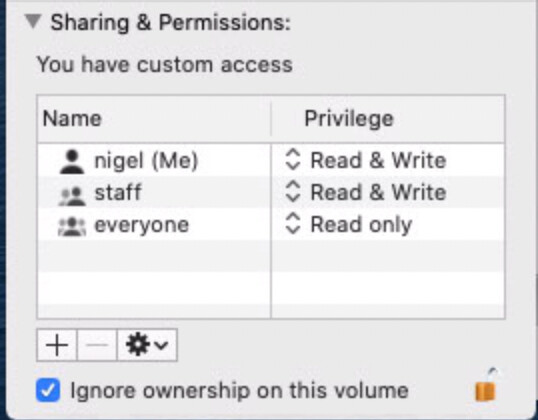538x420 pixels.
Task: Open privilege stepper for staff
Action: [293, 191]
